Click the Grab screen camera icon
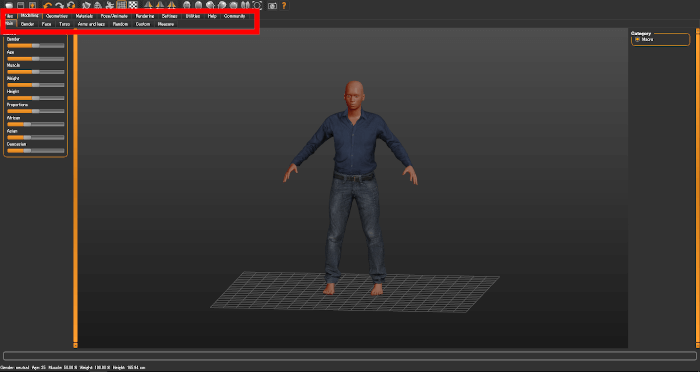This screenshot has height=372, width=700. click(272, 6)
